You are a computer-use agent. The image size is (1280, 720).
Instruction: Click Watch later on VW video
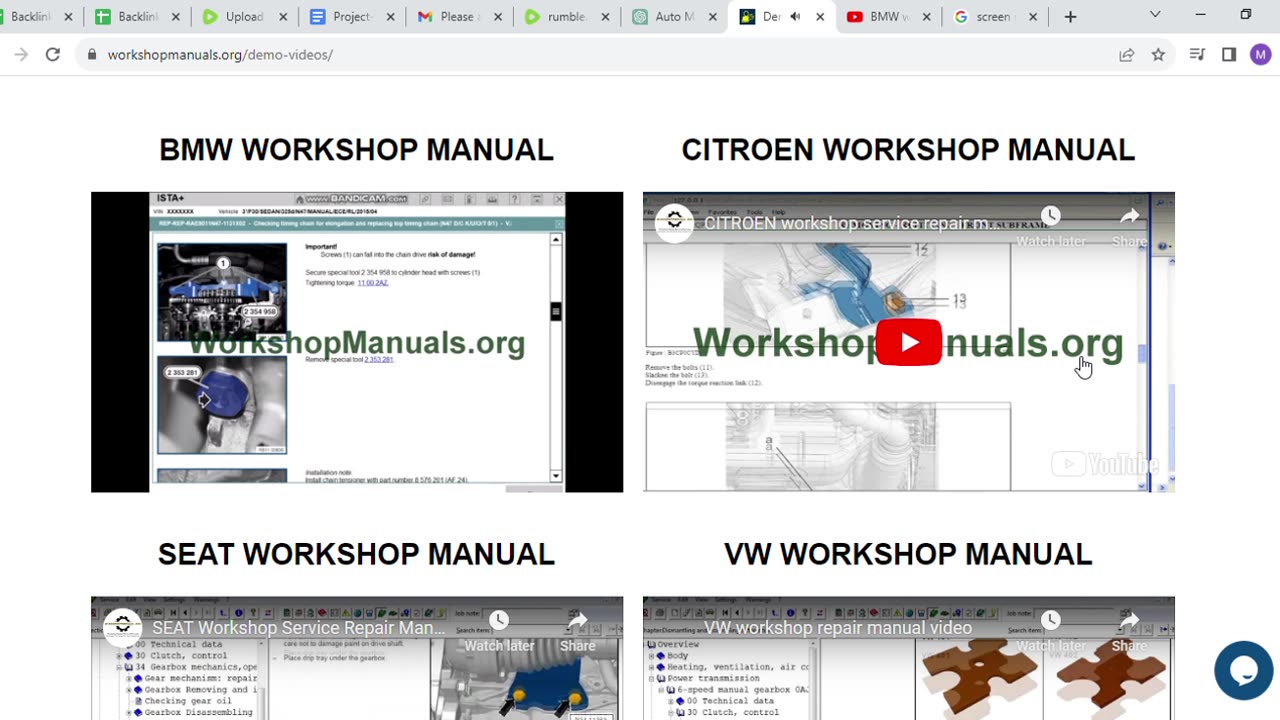tap(1050, 632)
